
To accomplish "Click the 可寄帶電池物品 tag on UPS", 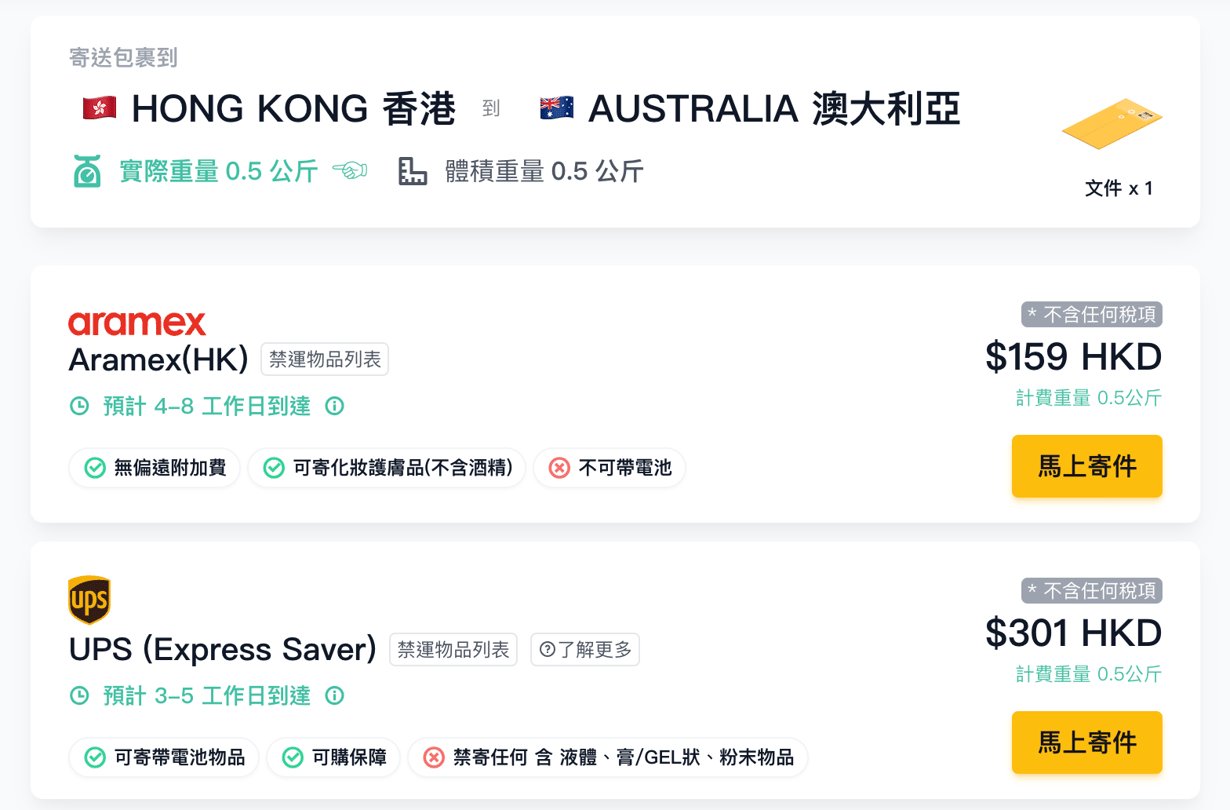I will pyautogui.click(x=164, y=757).
